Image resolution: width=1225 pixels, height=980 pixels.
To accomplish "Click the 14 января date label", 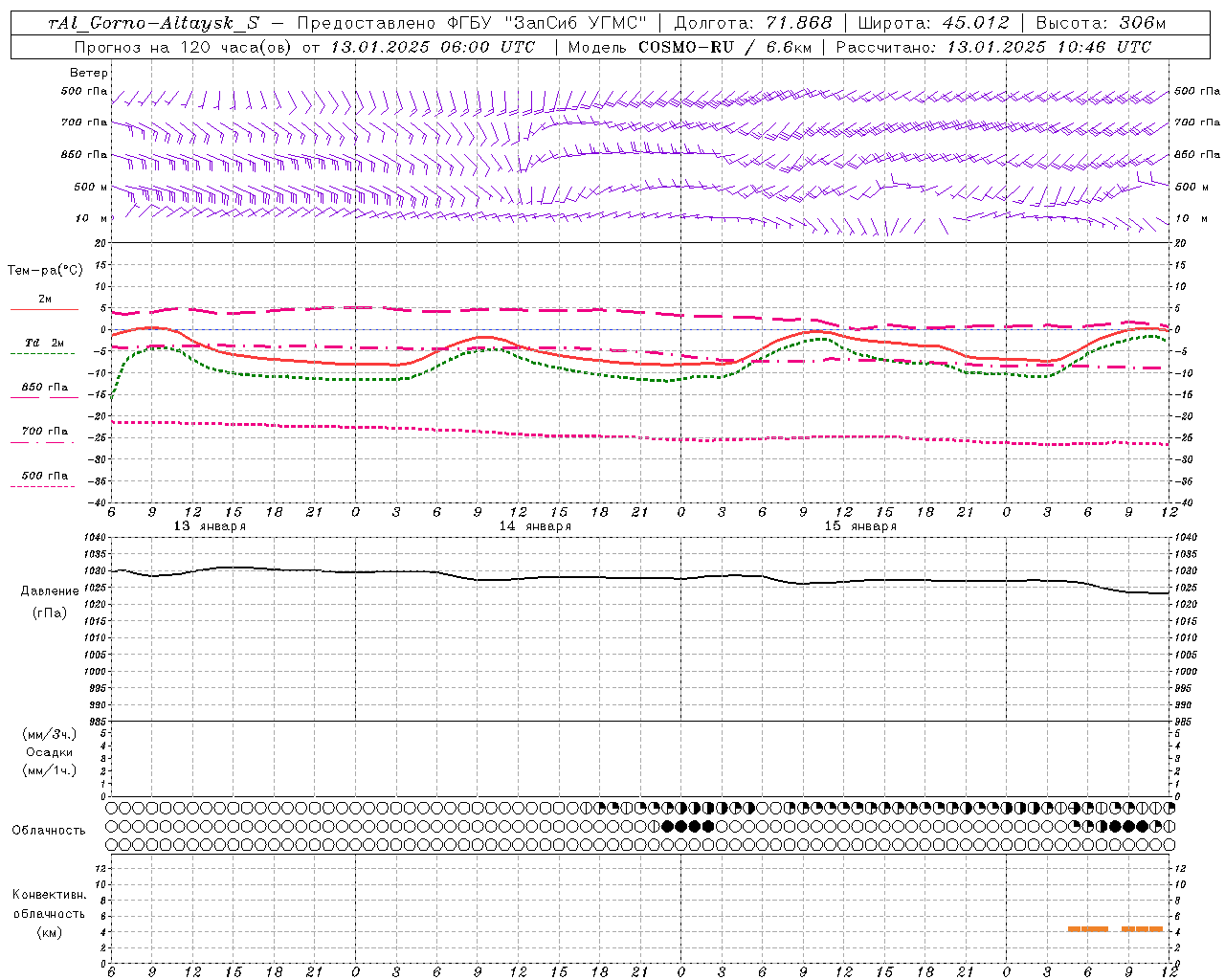I will tap(535, 526).
